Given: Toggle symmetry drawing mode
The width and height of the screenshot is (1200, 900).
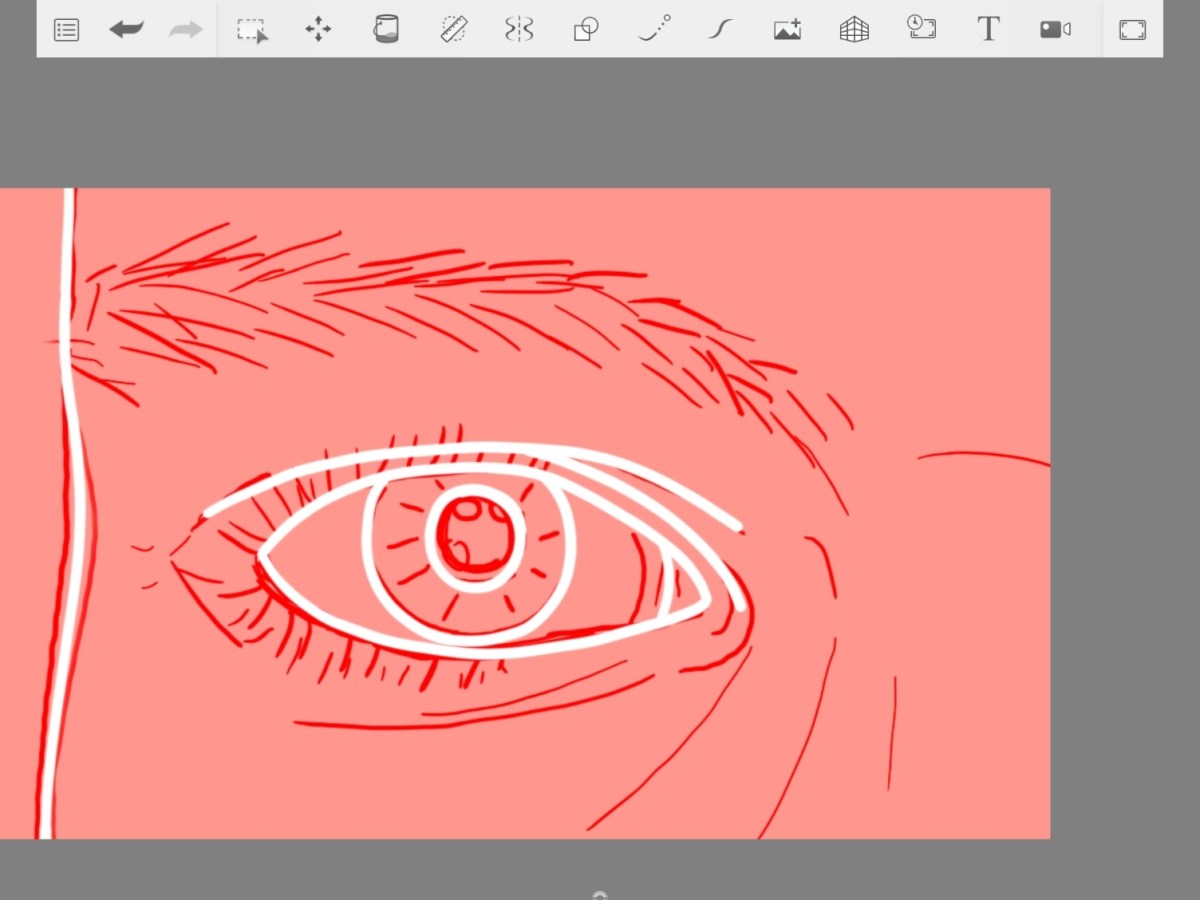Looking at the screenshot, I should (x=519, y=29).
